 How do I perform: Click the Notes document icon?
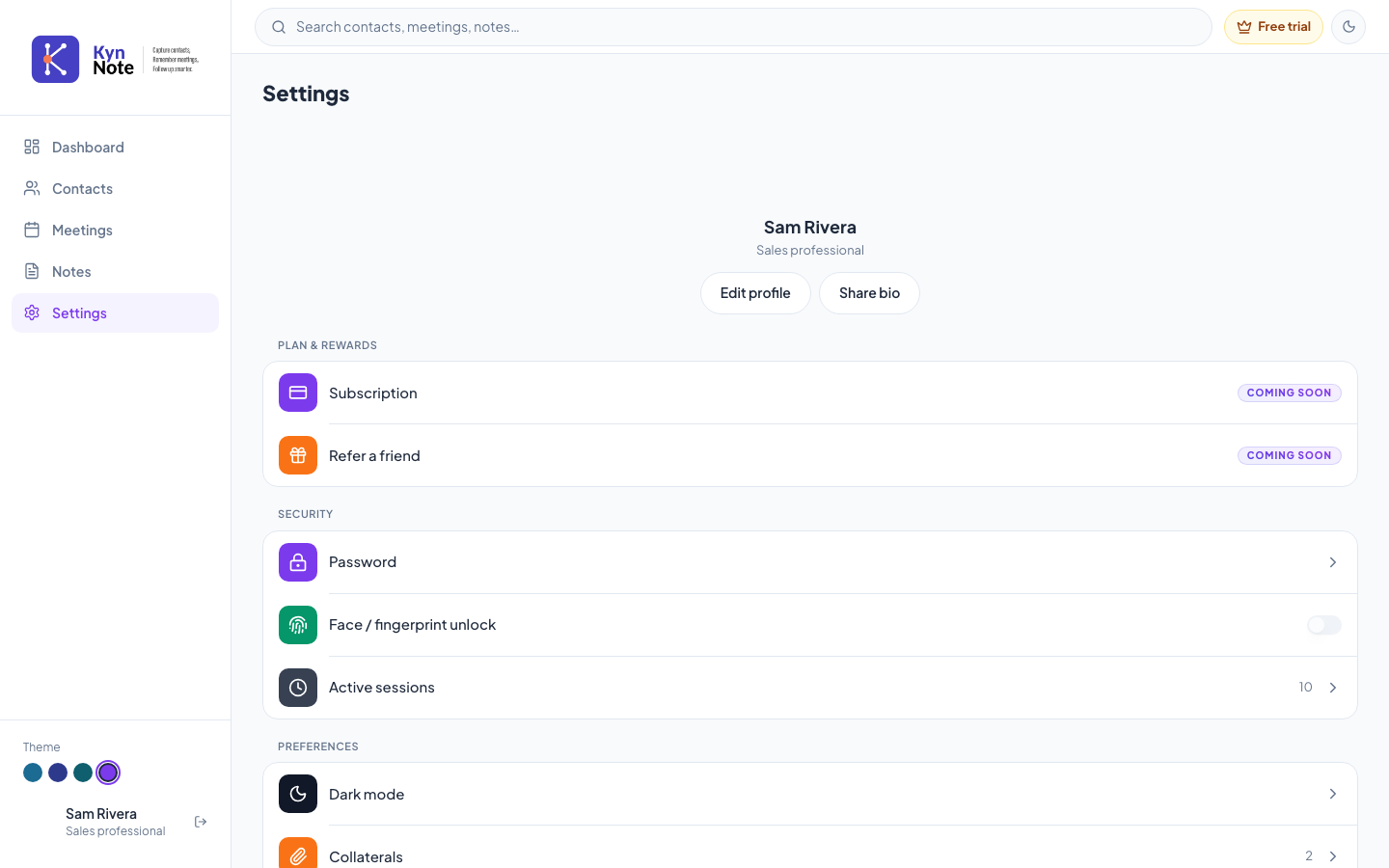coord(32,271)
